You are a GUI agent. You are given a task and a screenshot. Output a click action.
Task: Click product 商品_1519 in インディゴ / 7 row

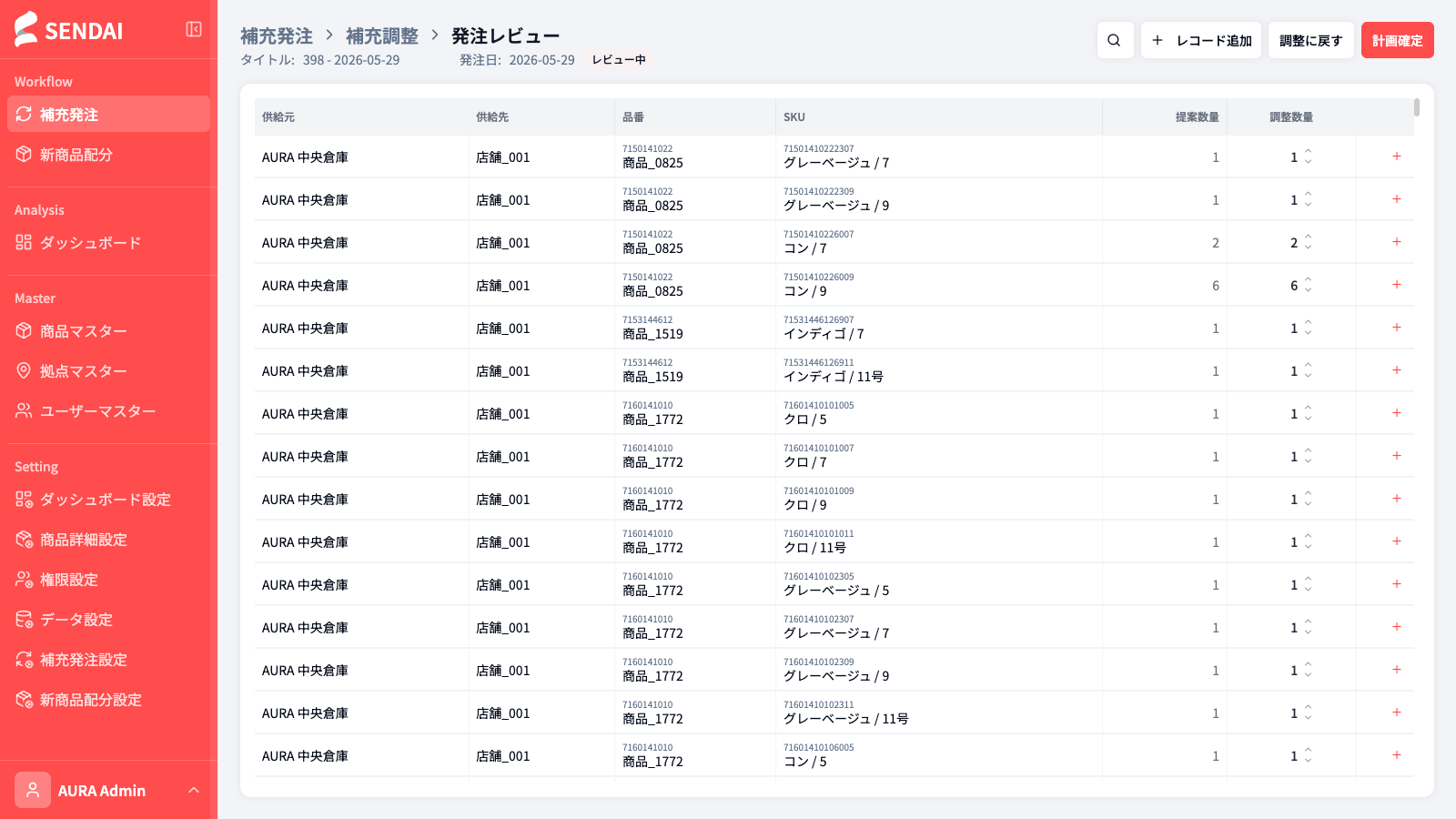click(x=652, y=334)
